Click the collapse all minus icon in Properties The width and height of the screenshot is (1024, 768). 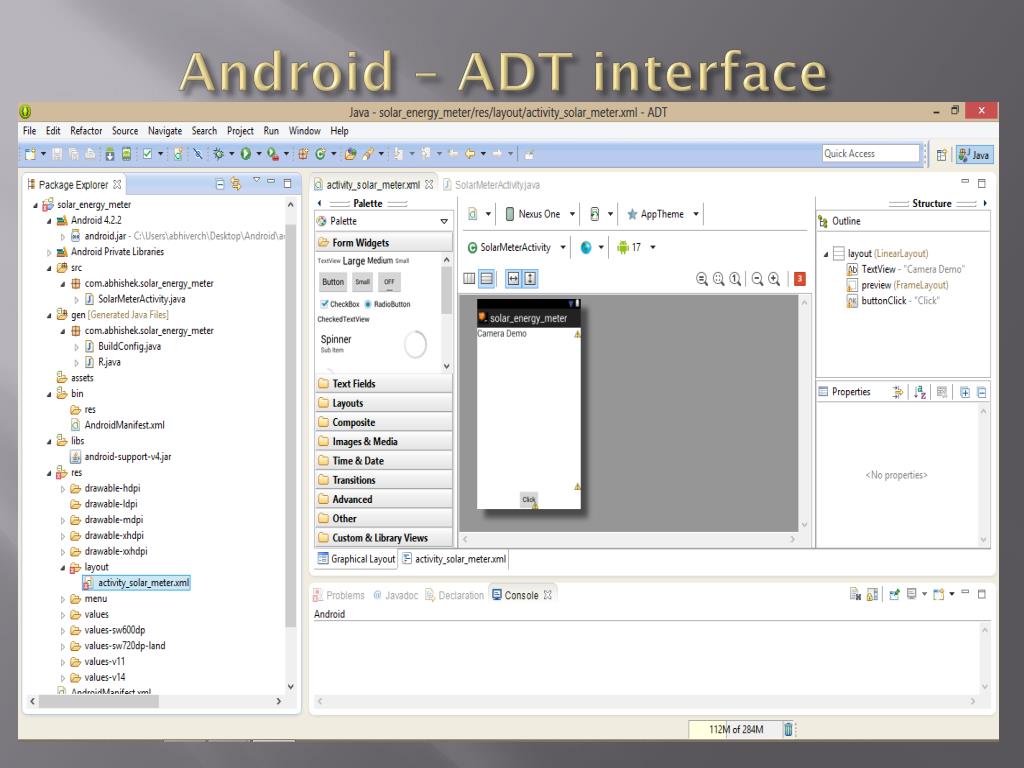pos(982,392)
